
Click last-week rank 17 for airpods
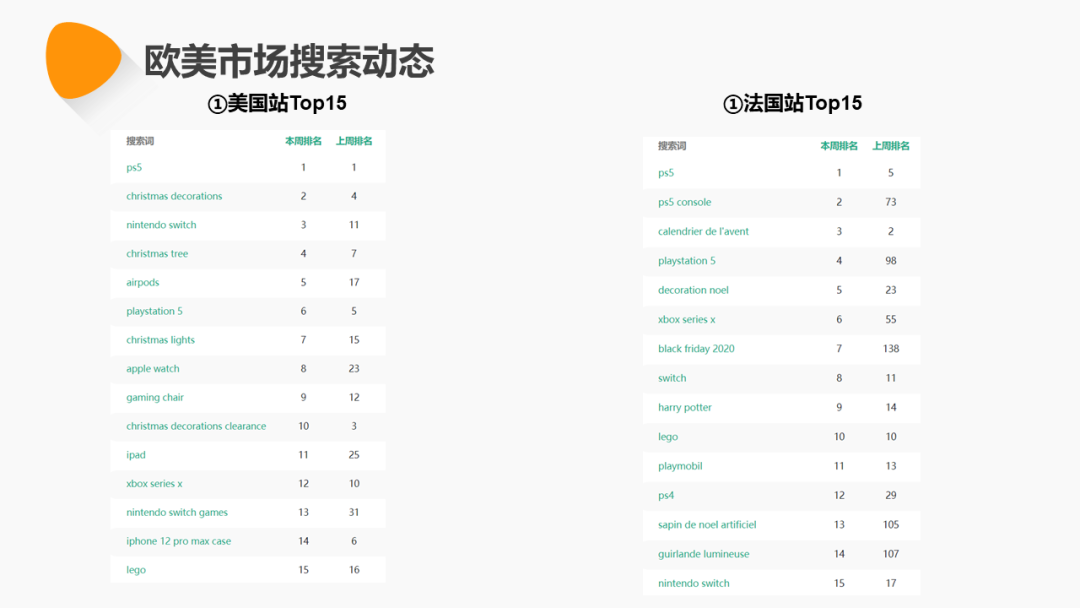click(x=354, y=282)
